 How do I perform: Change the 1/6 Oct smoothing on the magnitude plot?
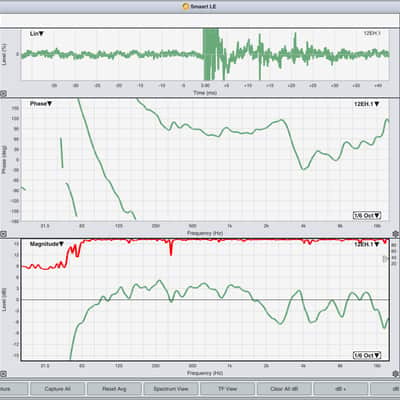367,355
